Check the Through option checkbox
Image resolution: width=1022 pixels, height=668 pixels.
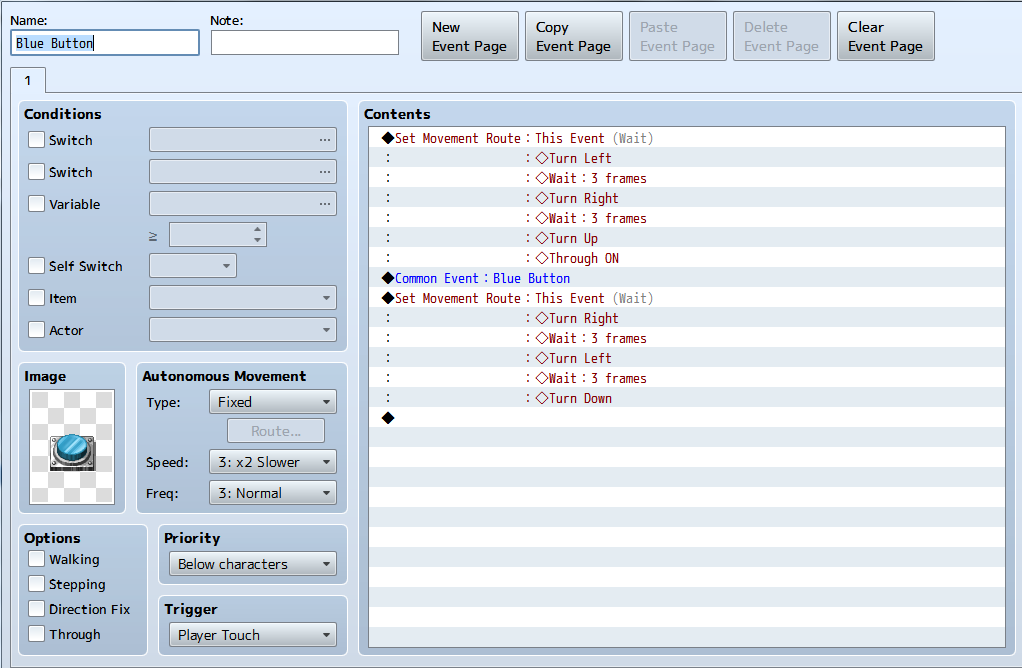tap(37, 634)
